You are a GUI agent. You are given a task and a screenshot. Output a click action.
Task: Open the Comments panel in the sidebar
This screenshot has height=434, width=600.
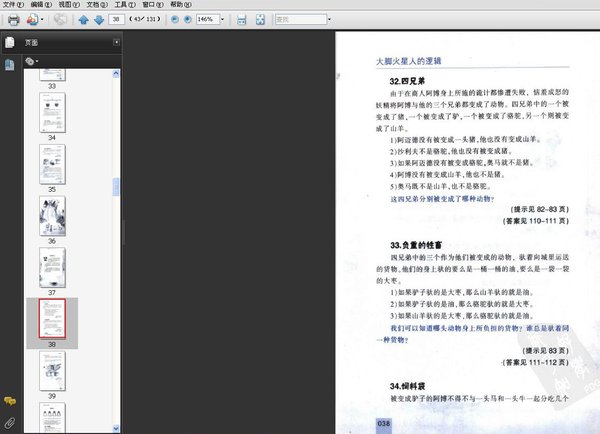(9, 401)
